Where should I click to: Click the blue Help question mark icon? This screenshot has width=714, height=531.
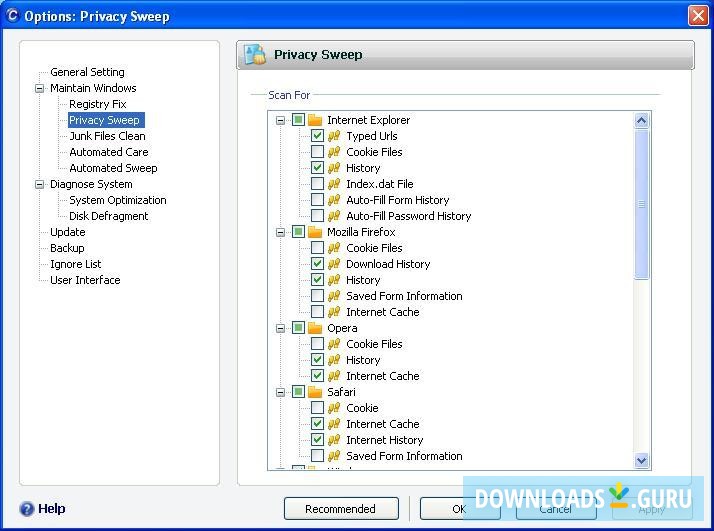27,508
